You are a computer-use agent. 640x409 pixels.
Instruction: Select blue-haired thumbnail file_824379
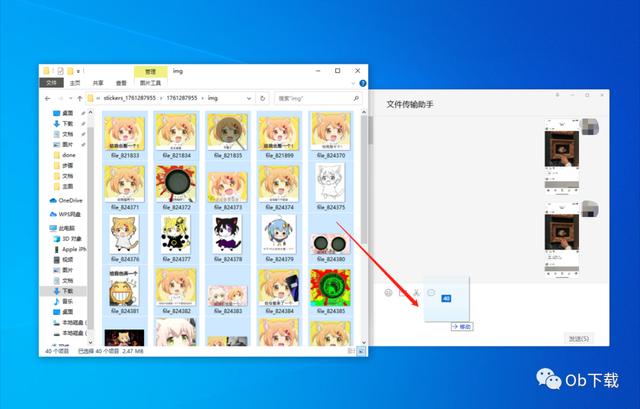click(x=279, y=234)
